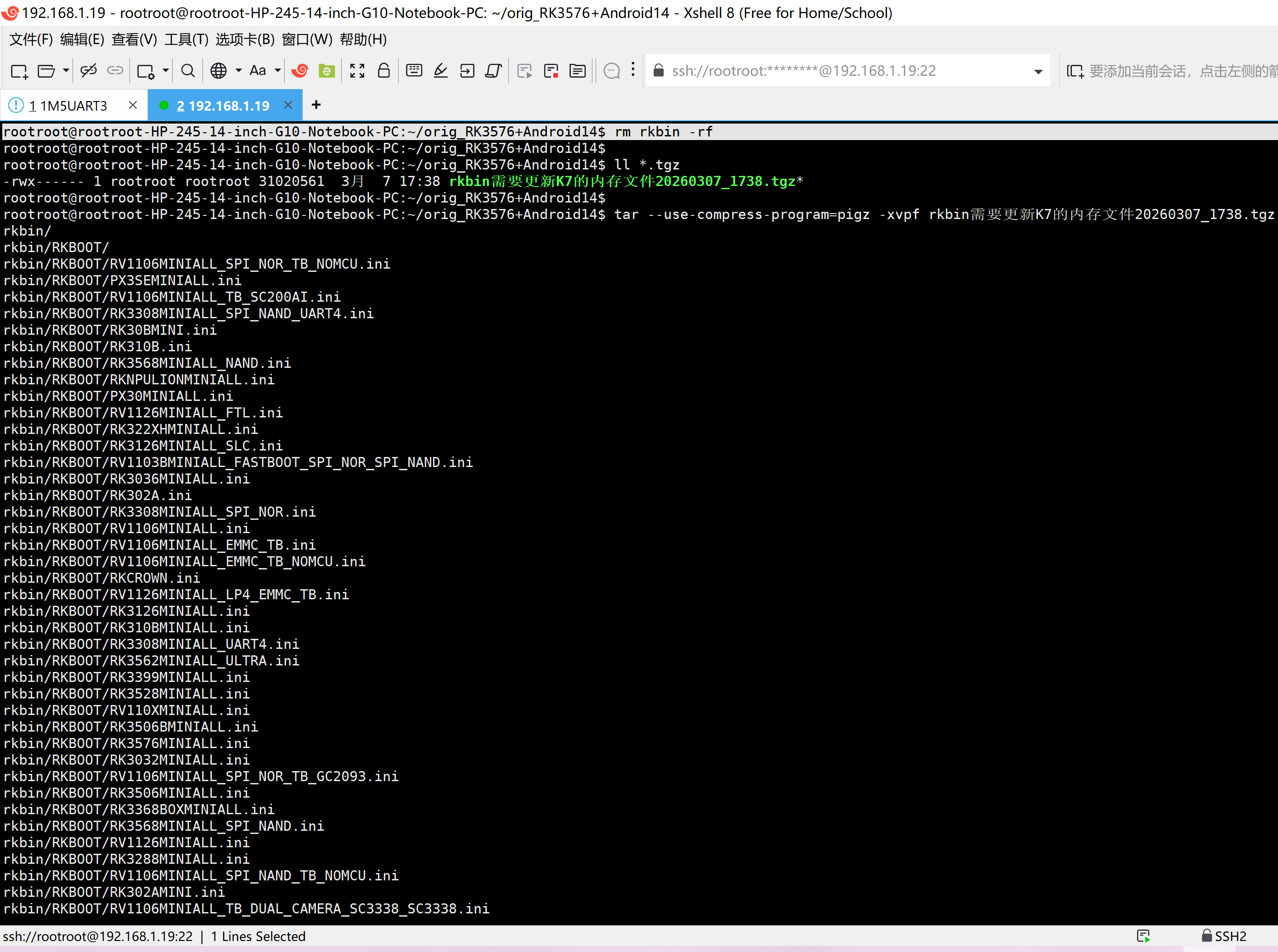
Task: Open the Find magnifier tool
Action: pyautogui.click(x=188, y=71)
